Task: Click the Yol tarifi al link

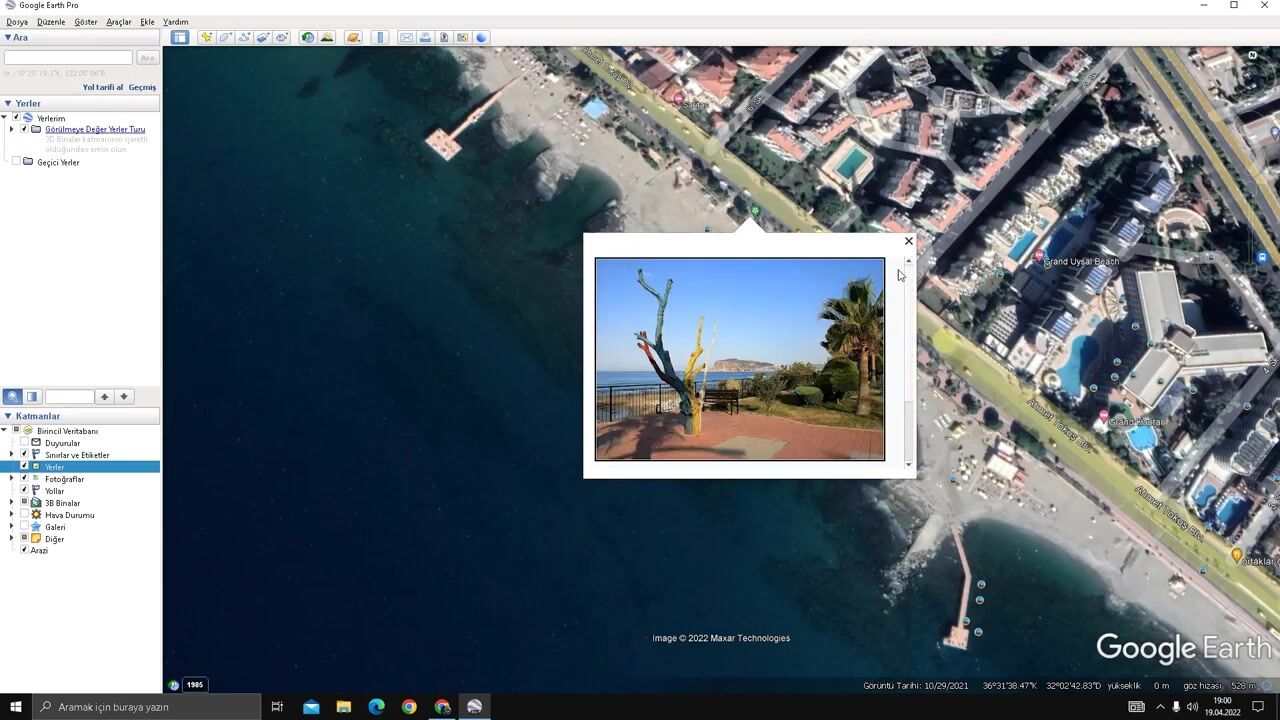Action: 102,87
